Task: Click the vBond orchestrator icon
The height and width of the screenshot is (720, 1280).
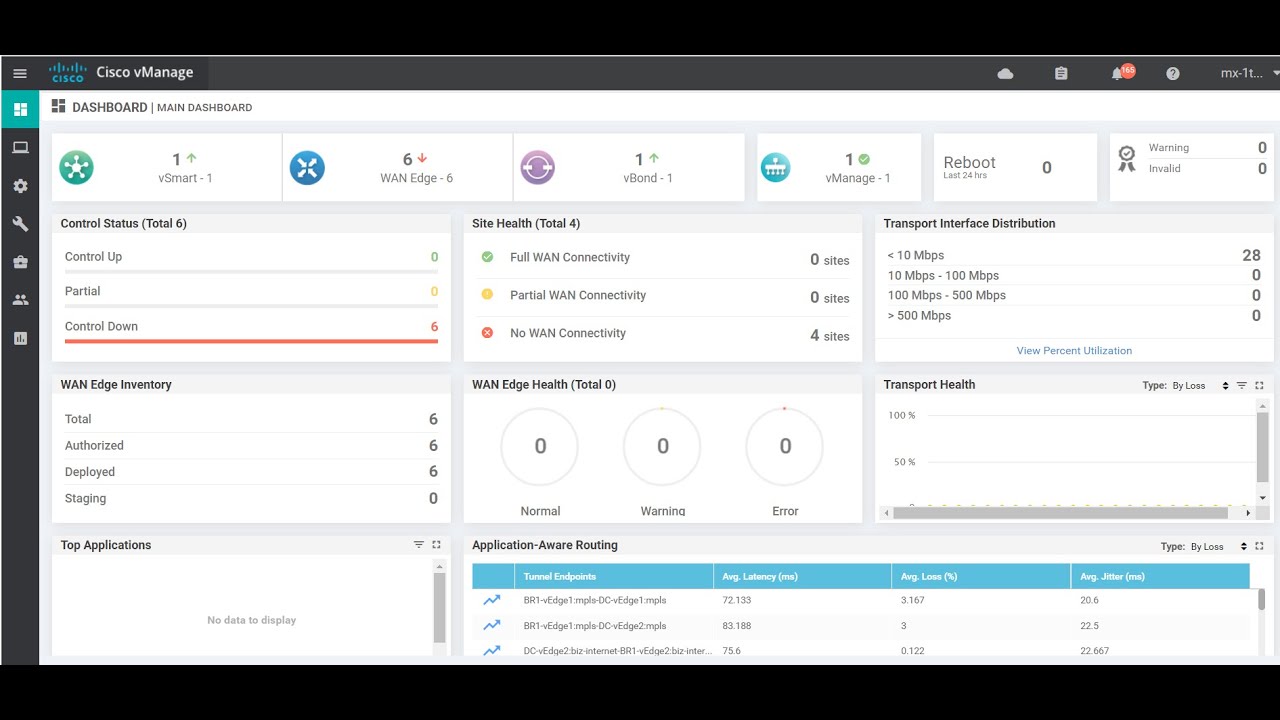Action: pos(537,167)
